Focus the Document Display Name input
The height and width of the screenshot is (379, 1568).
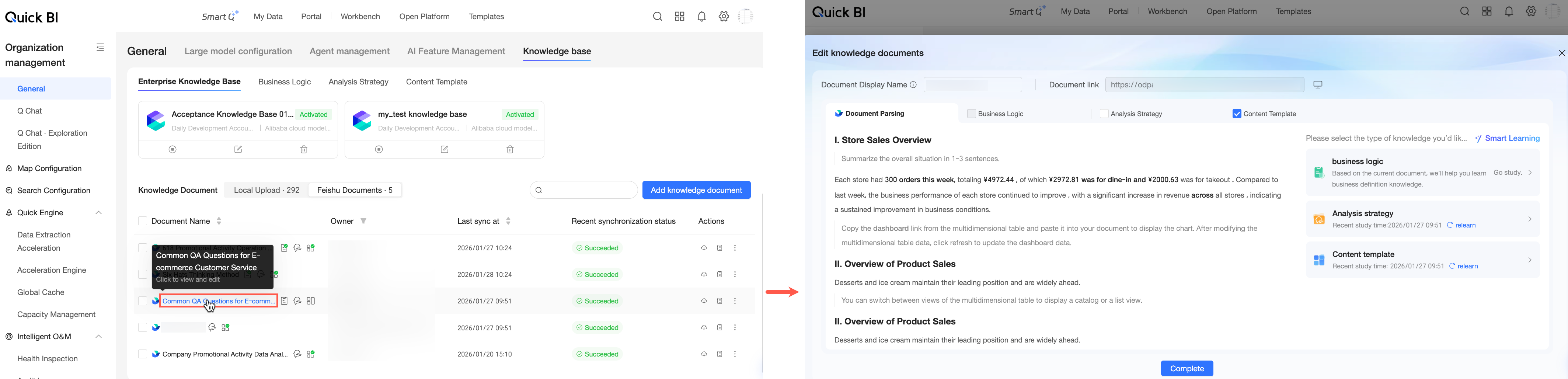(x=973, y=85)
